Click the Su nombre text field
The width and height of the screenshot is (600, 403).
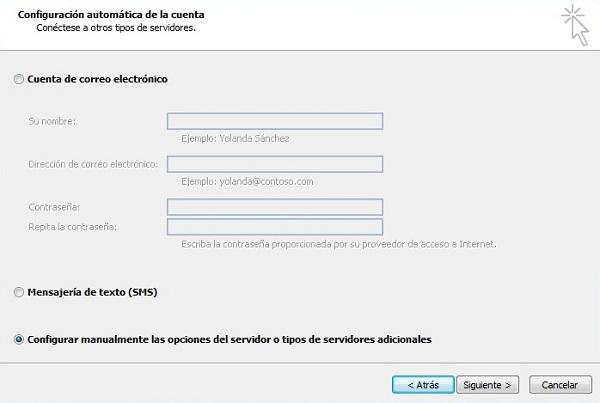(275, 122)
